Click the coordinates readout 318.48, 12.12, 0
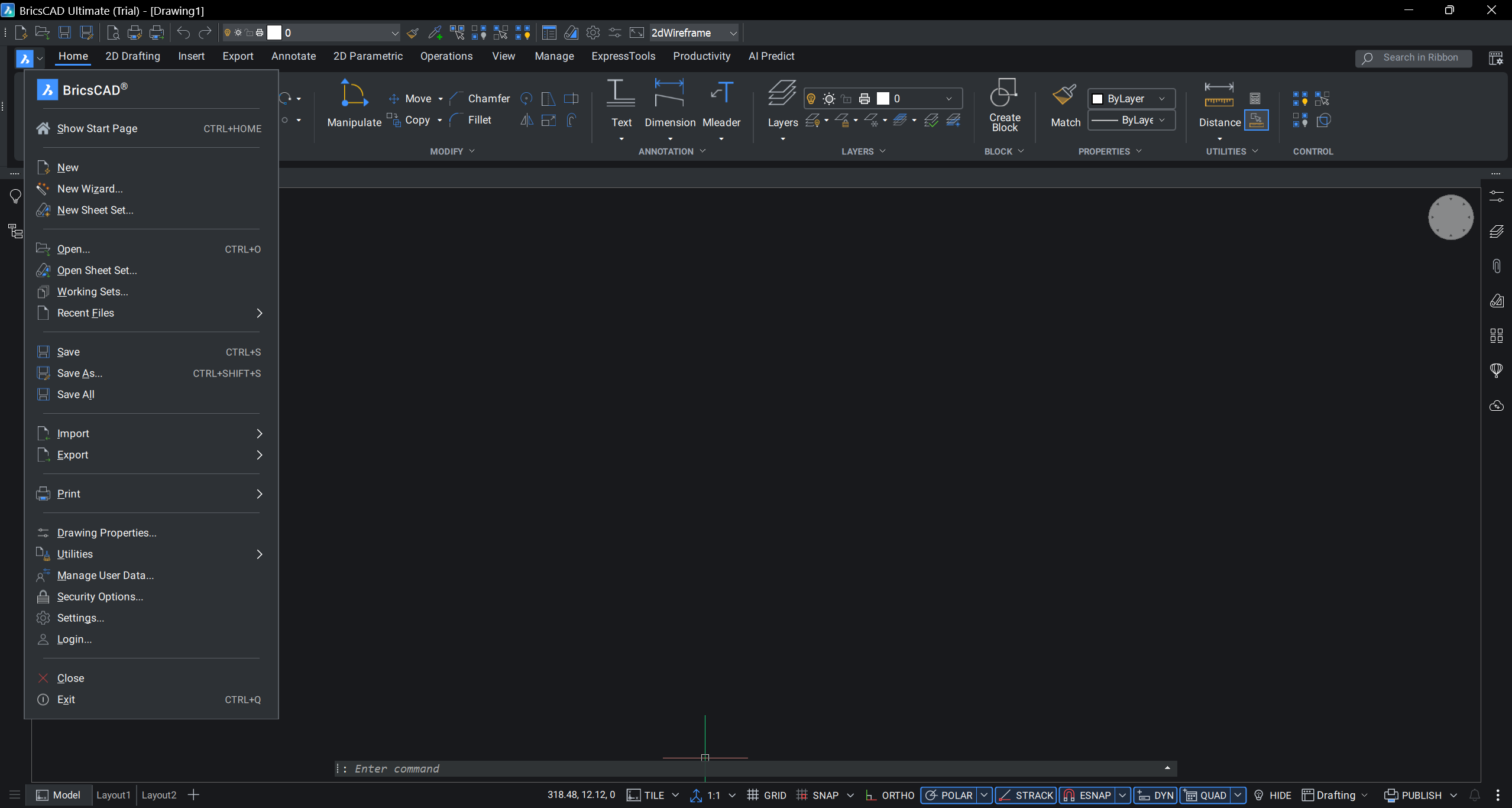 pos(581,795)
